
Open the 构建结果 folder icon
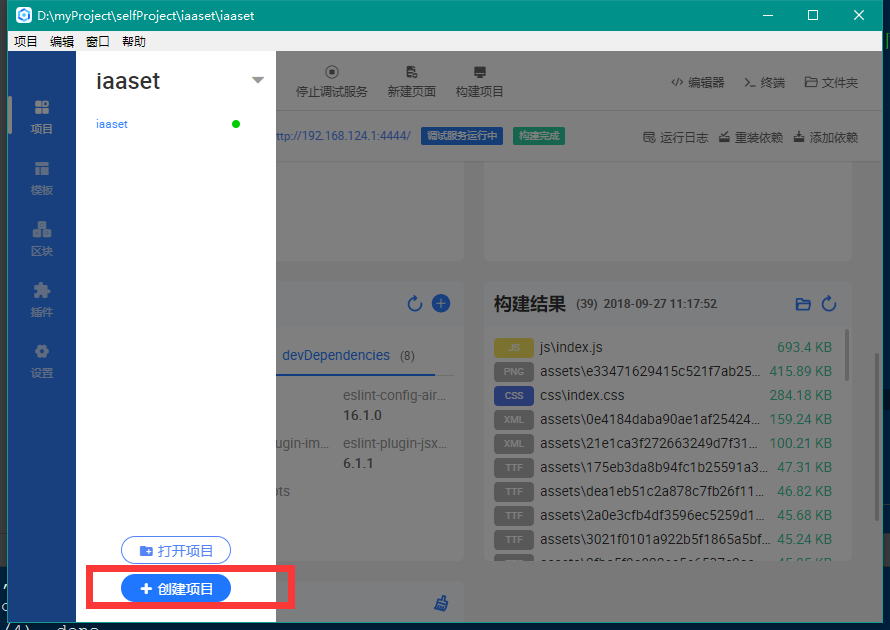pos(803,304)
